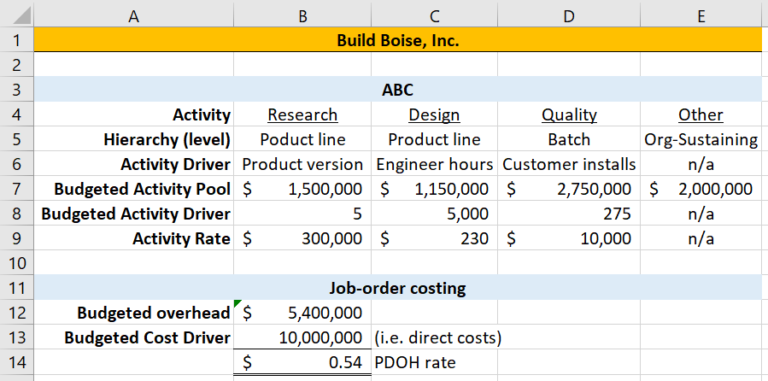
Task: Select column E header
Action: 701,16
